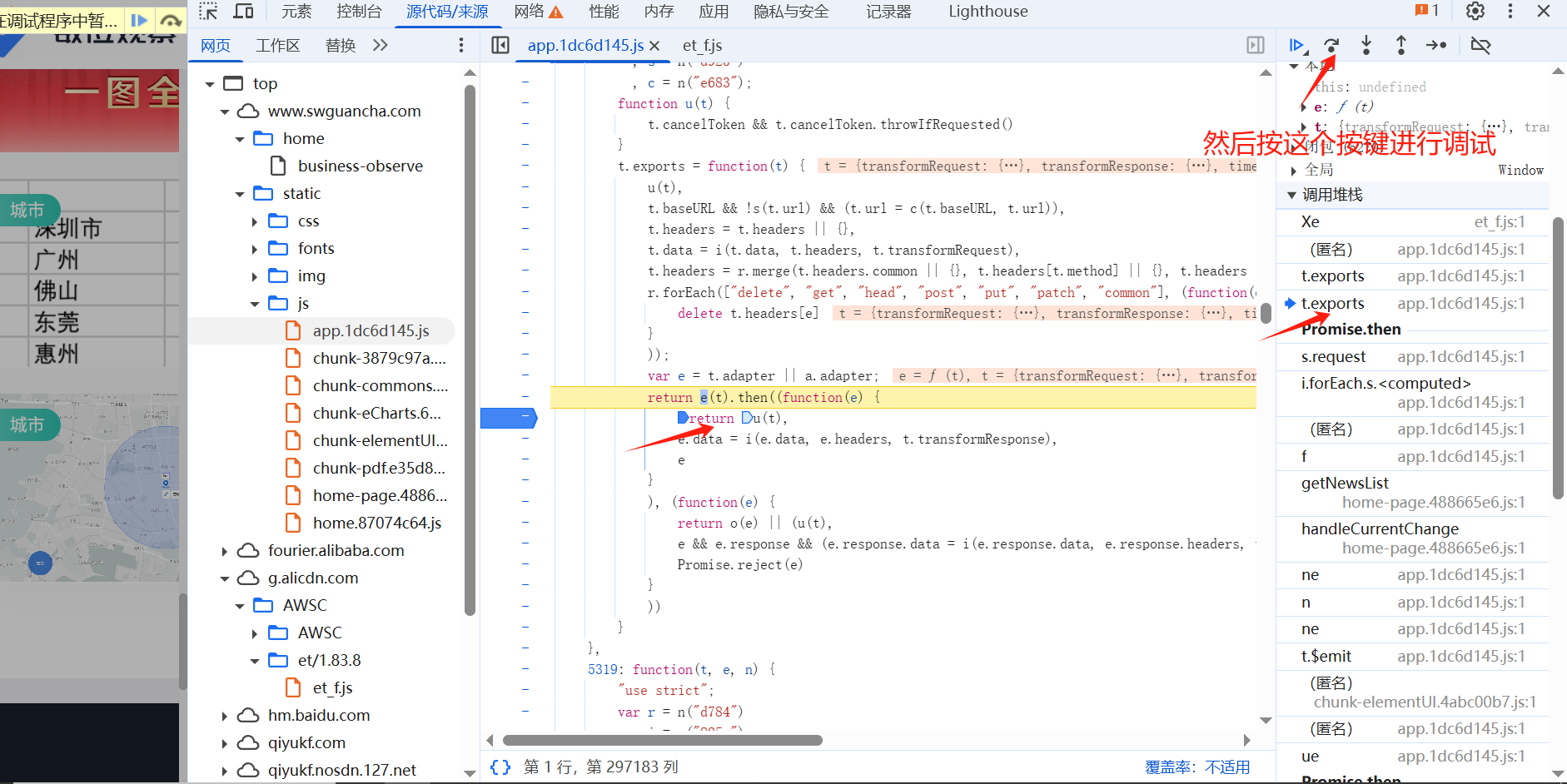This screenshot has height=784, width=1567.
Task: Select s.request call stack frame
Action: point(1413,357)
